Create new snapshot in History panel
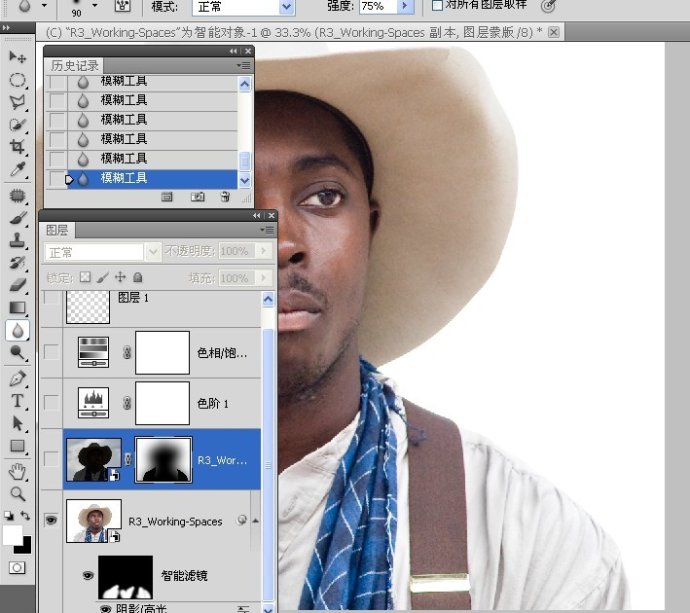The image size is (690, 613). click(197, 197)
